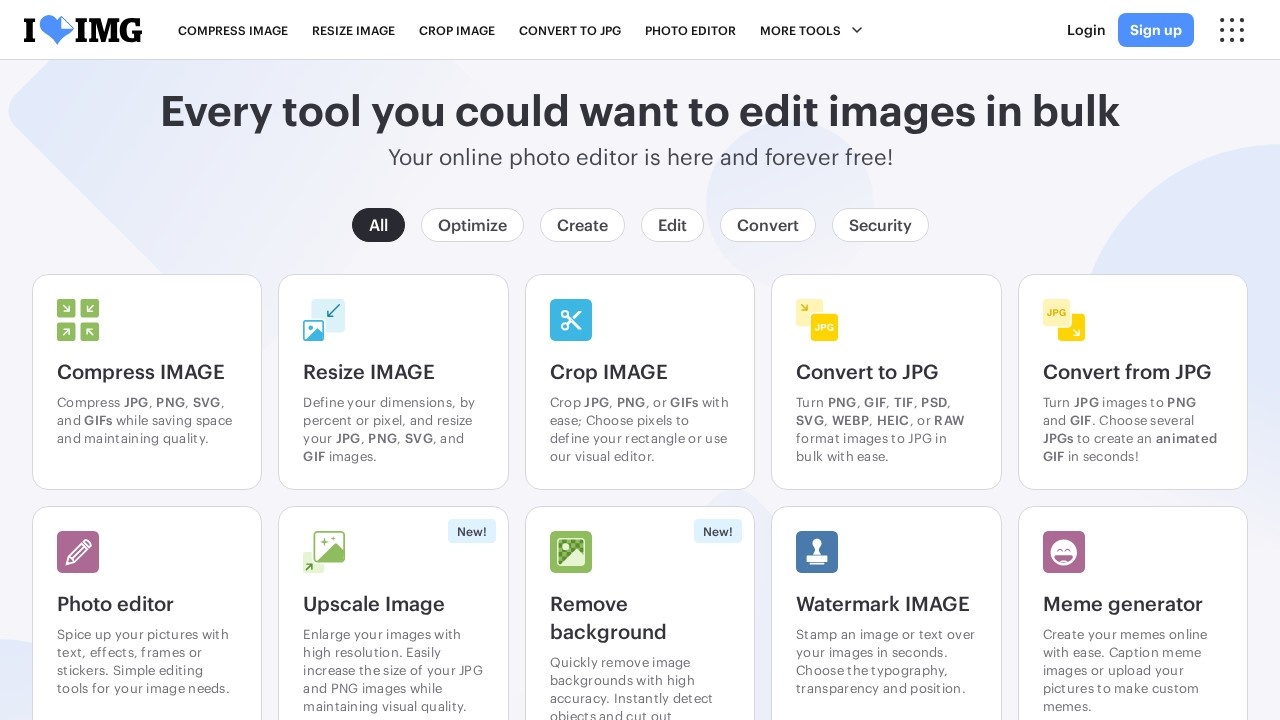This screenshot has width=1280, height=720.
Task: Click the Convert from JPG icon
Action: [1064, 320]
